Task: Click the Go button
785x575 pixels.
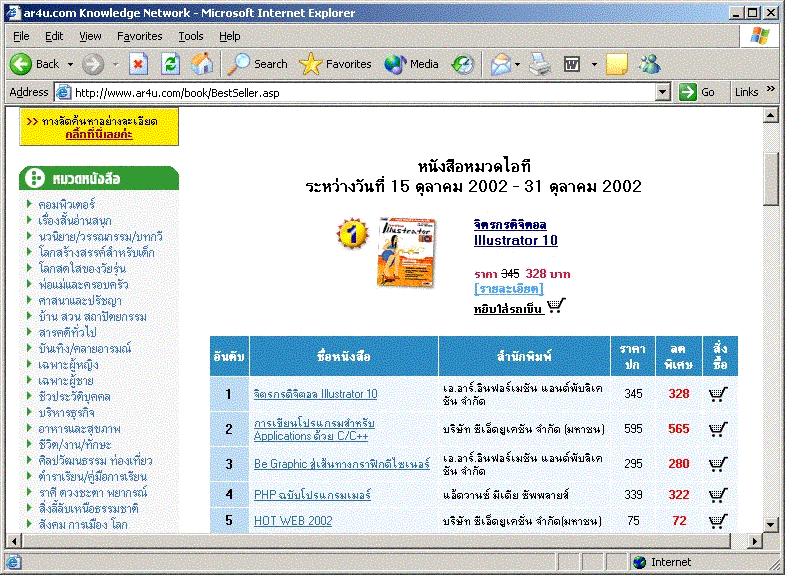Action: coord(698,92)
